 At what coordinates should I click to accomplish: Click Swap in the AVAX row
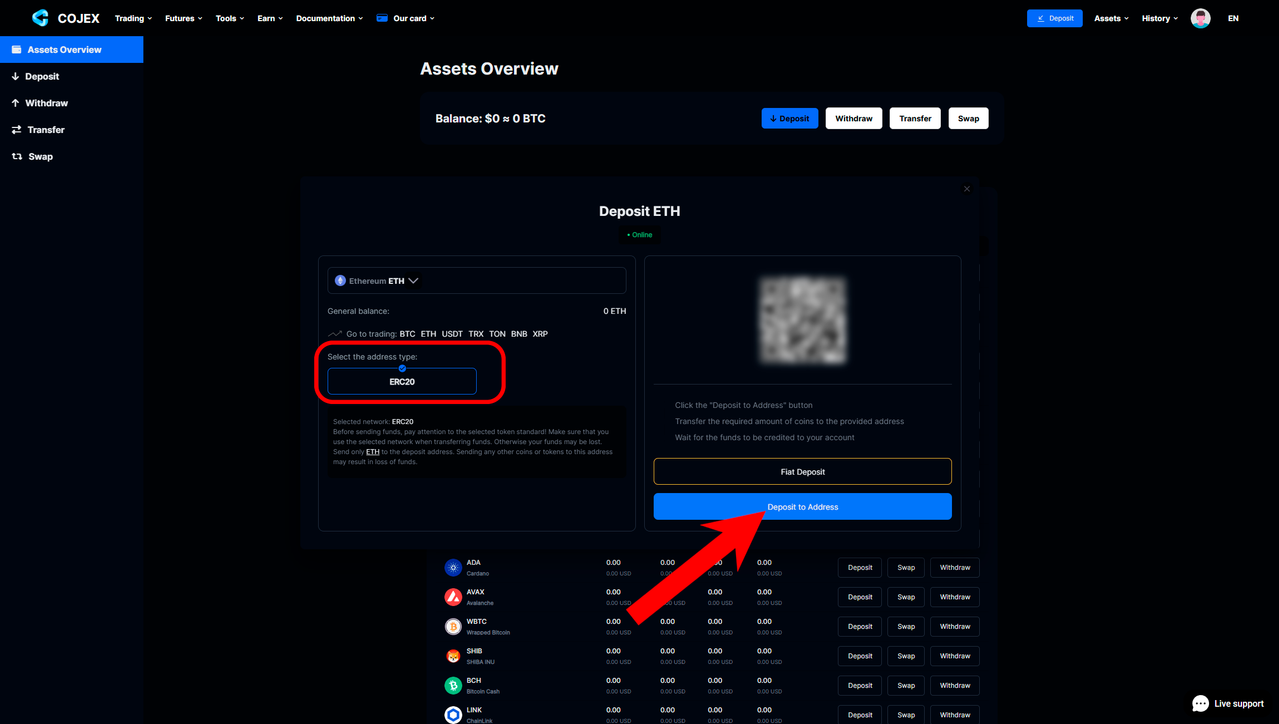(906, 597)
